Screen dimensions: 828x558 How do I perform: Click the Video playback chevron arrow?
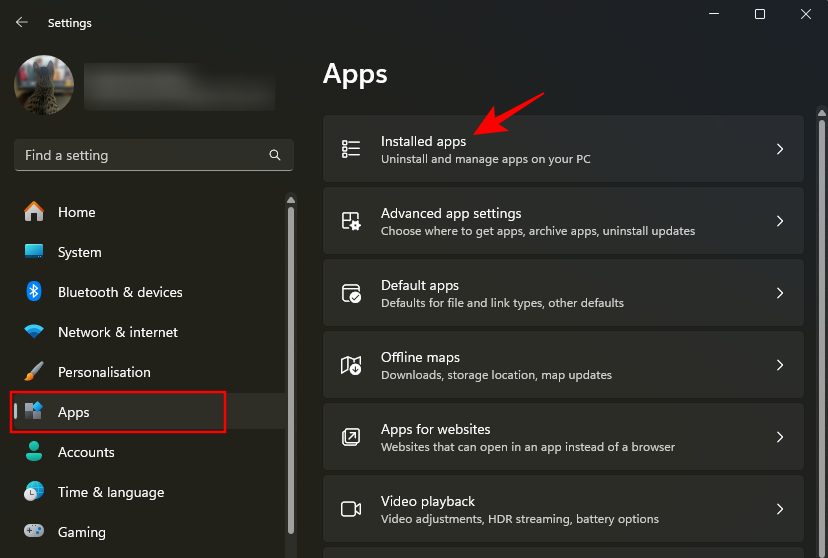point(780,509)
